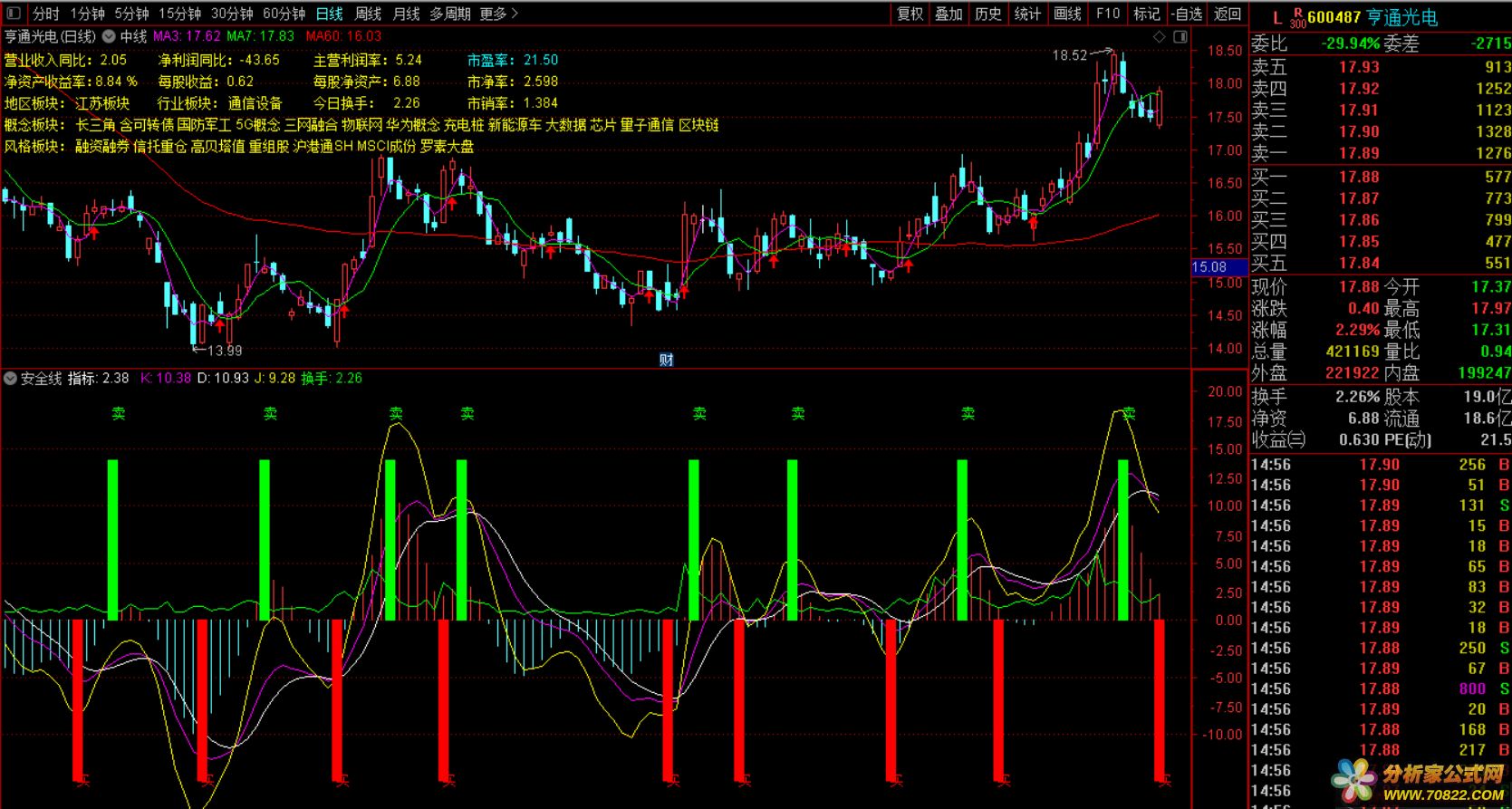Click the R300 margin-trading badge
1512x809 pixels.
tap(1297, 17)
